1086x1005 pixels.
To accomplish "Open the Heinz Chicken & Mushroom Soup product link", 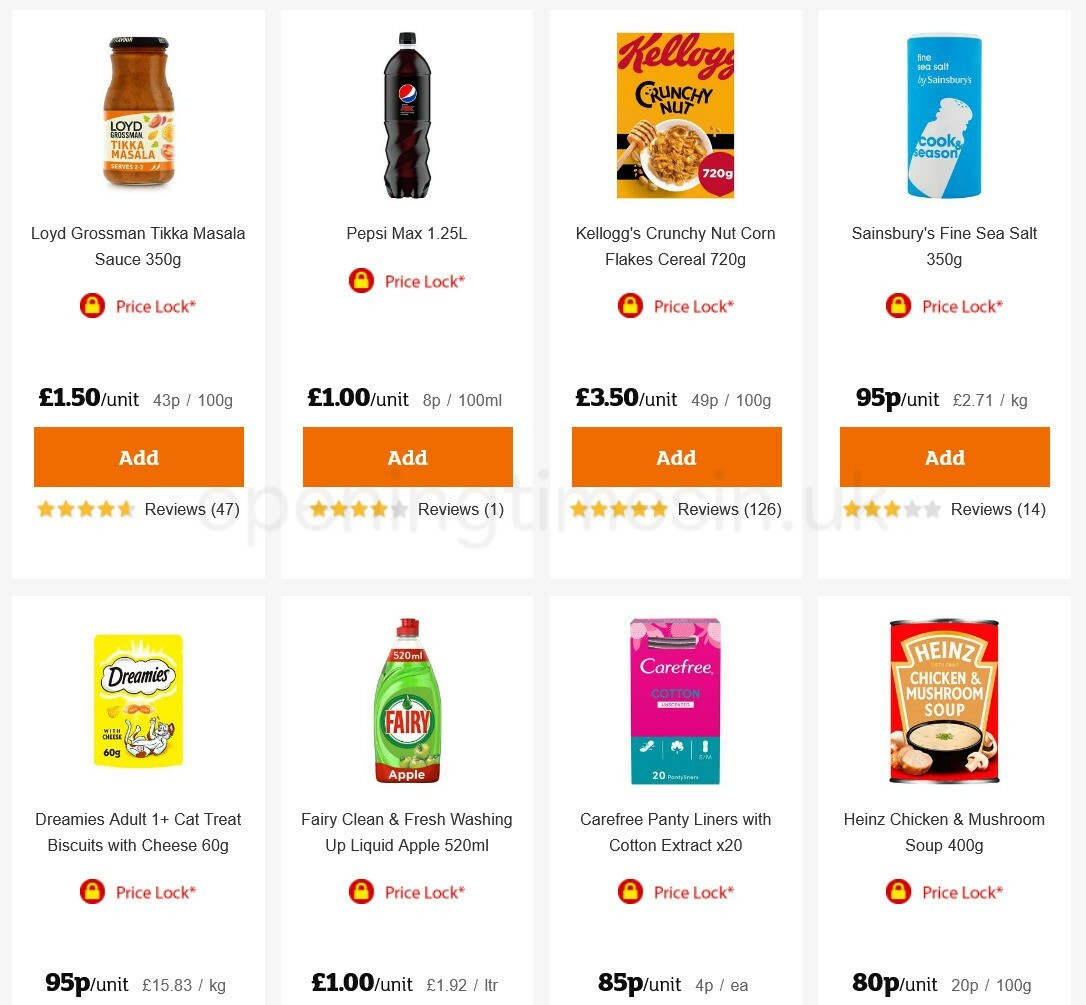I will [943, 832].
